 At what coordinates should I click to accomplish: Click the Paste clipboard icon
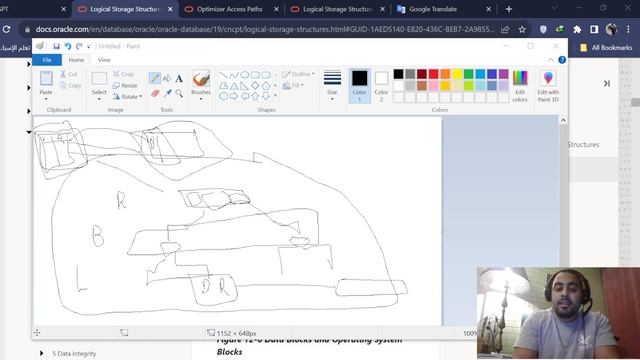[x=46, y=78]
